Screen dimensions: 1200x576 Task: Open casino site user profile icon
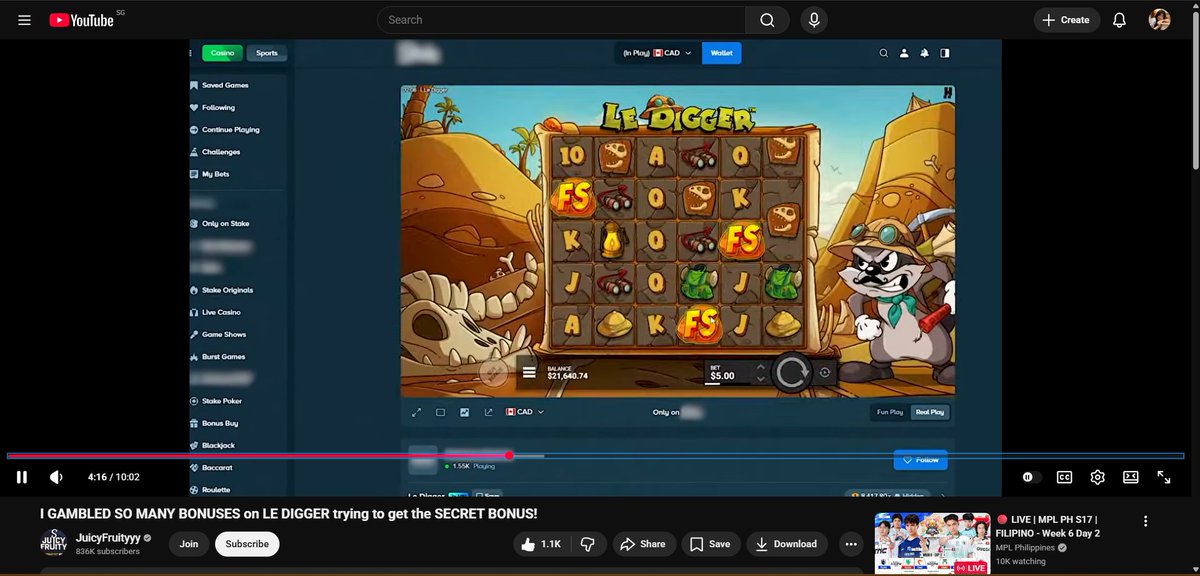click(904, 53)
